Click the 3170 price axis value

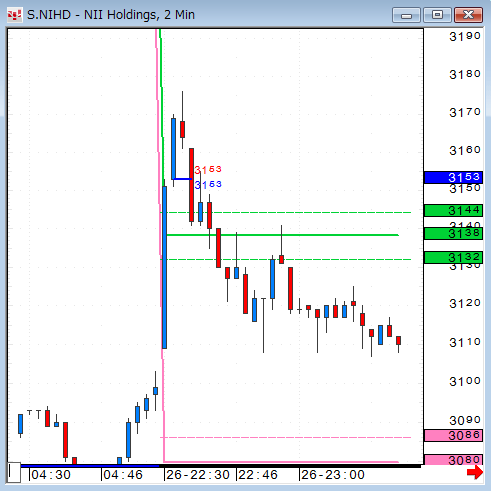coord(465,112)
